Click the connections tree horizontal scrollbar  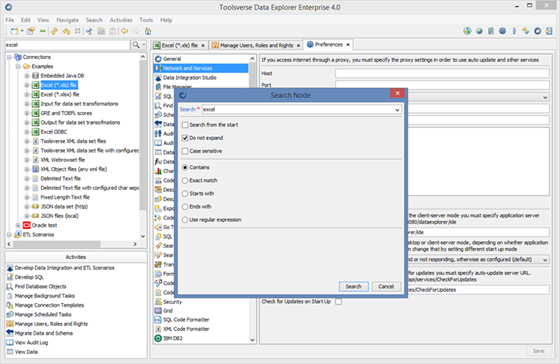[57, 244]
